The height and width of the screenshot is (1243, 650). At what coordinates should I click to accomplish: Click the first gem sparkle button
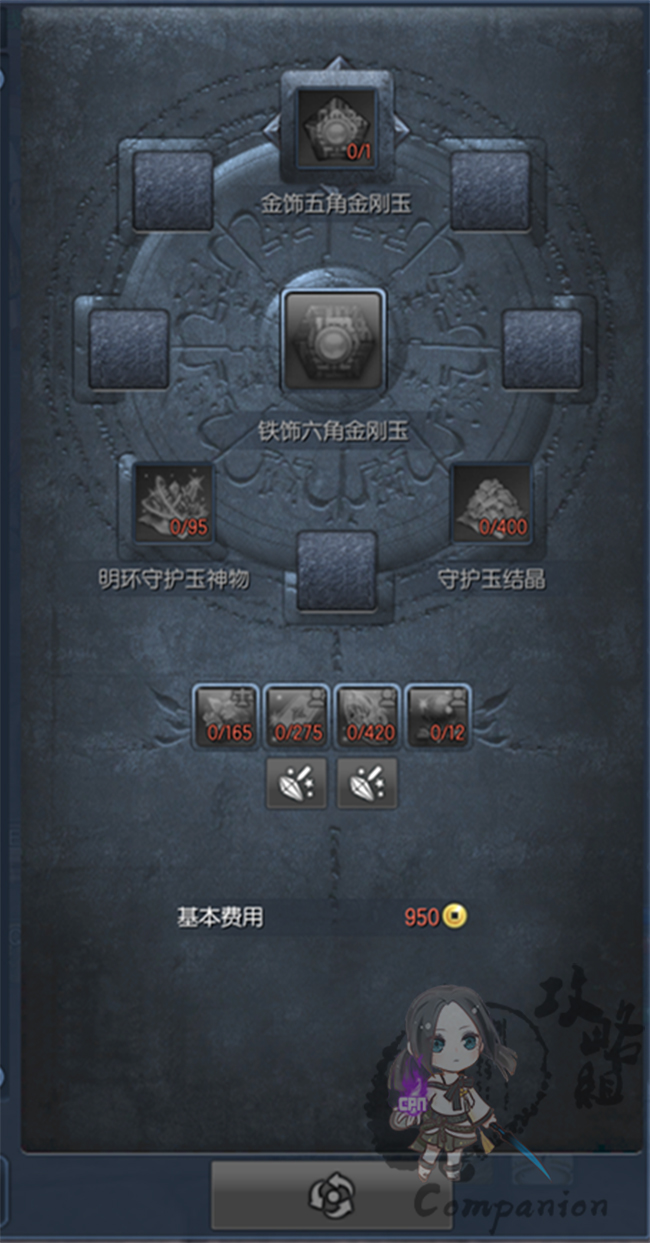297,783
